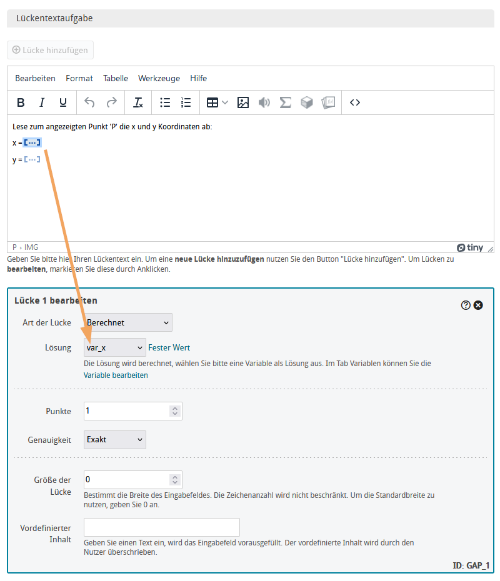500x581 pixels.
Task: Open the source code view
Action: [x=355, y=102]
